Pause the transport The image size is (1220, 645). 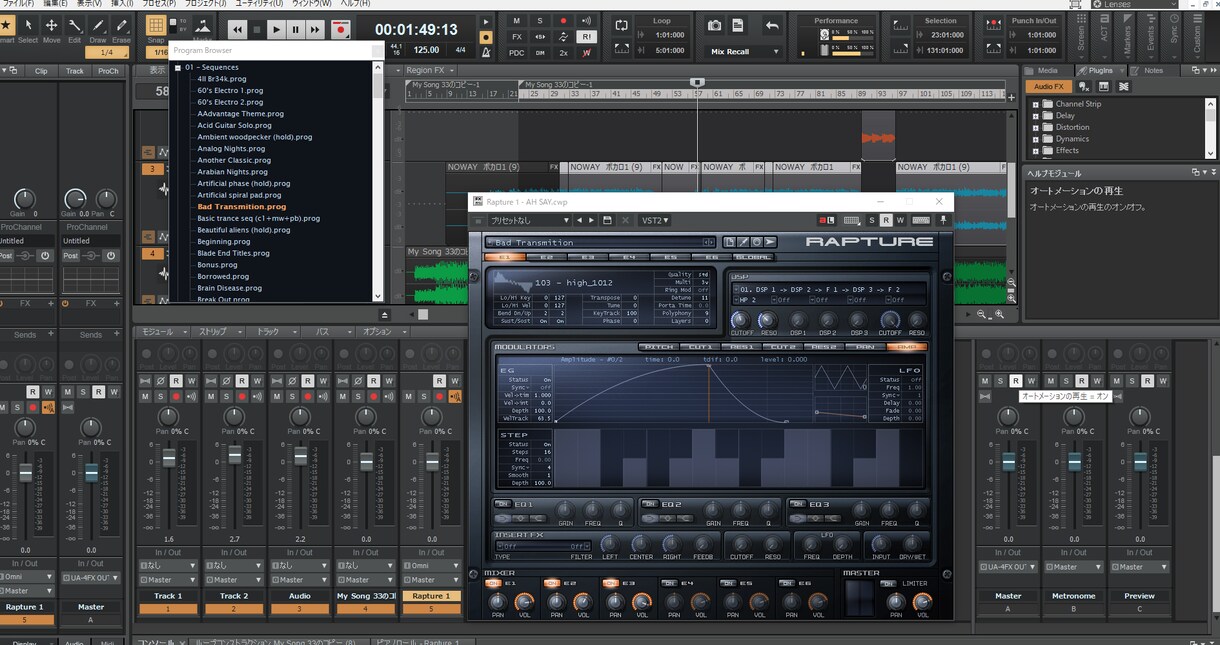[296, 30]
